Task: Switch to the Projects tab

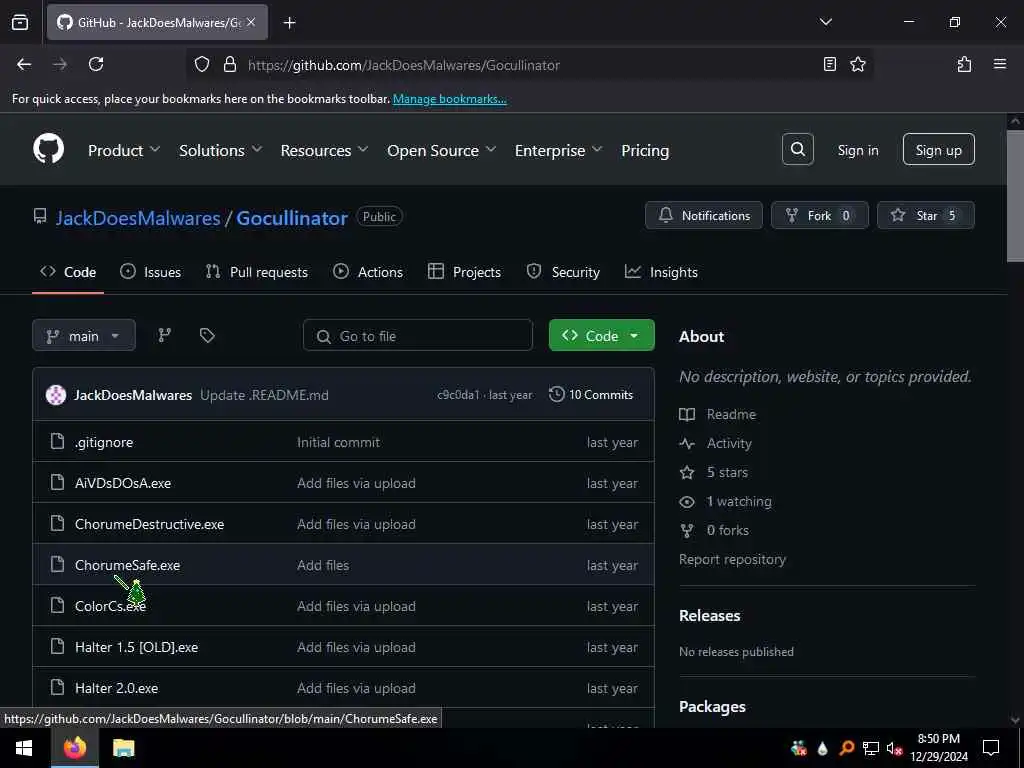Action: [464, 272]
